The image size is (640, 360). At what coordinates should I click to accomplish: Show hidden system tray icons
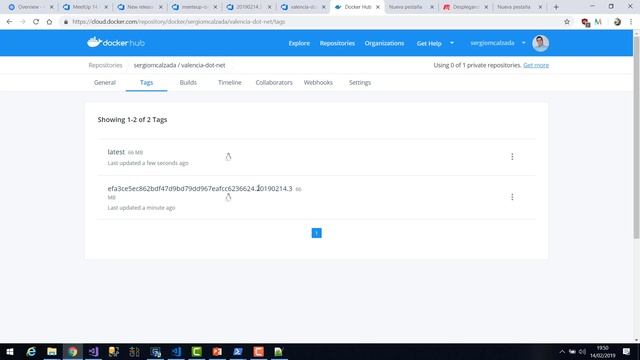562,351
